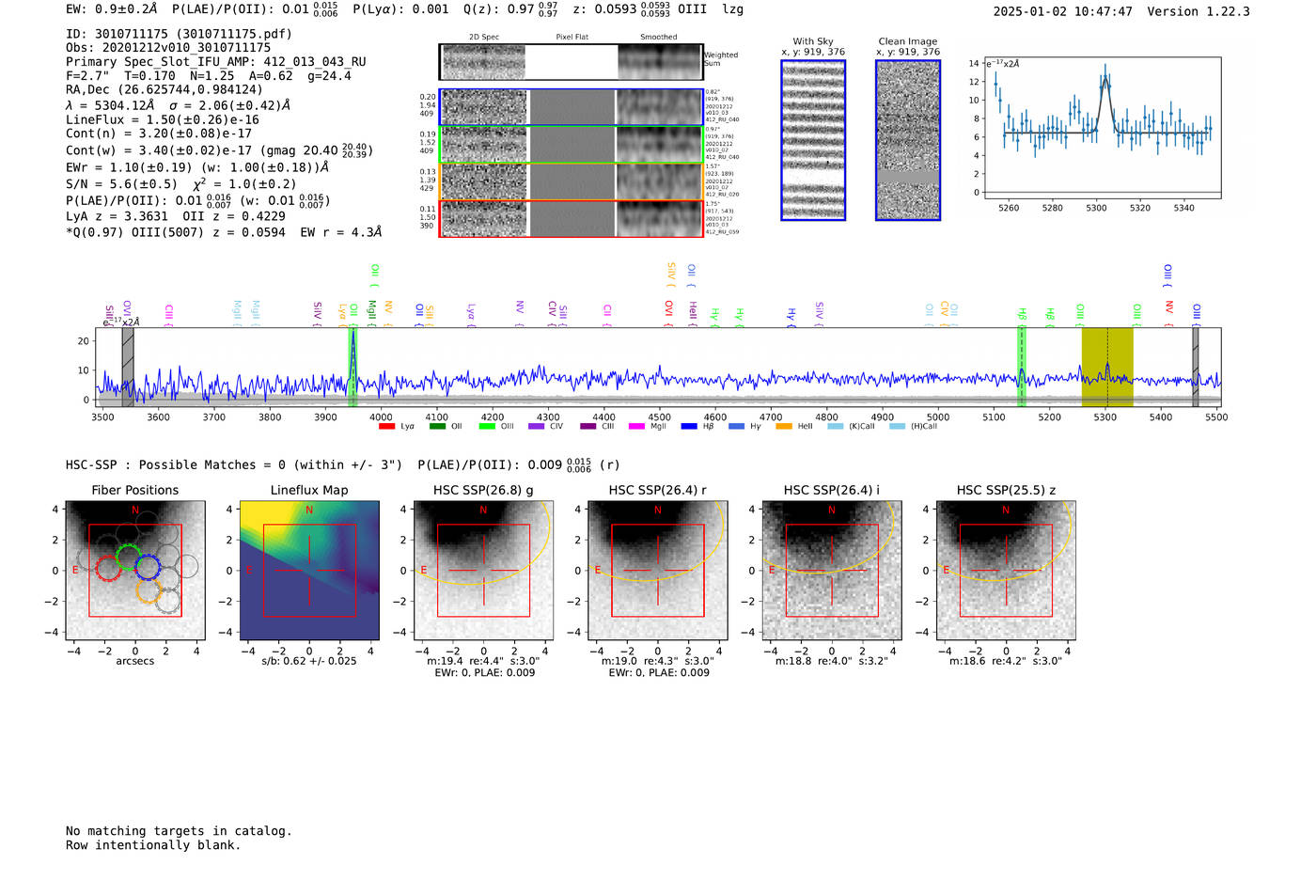Click the blue Hβ legend swatch
The height and width of the screenshot is (896, 1316).
(x=689, y=427)
